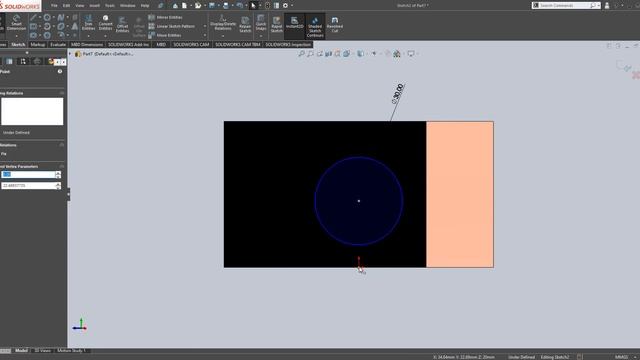Open the user login icon
The height and width of the screenshot is (360, 640).
click(x=607, y=6)
